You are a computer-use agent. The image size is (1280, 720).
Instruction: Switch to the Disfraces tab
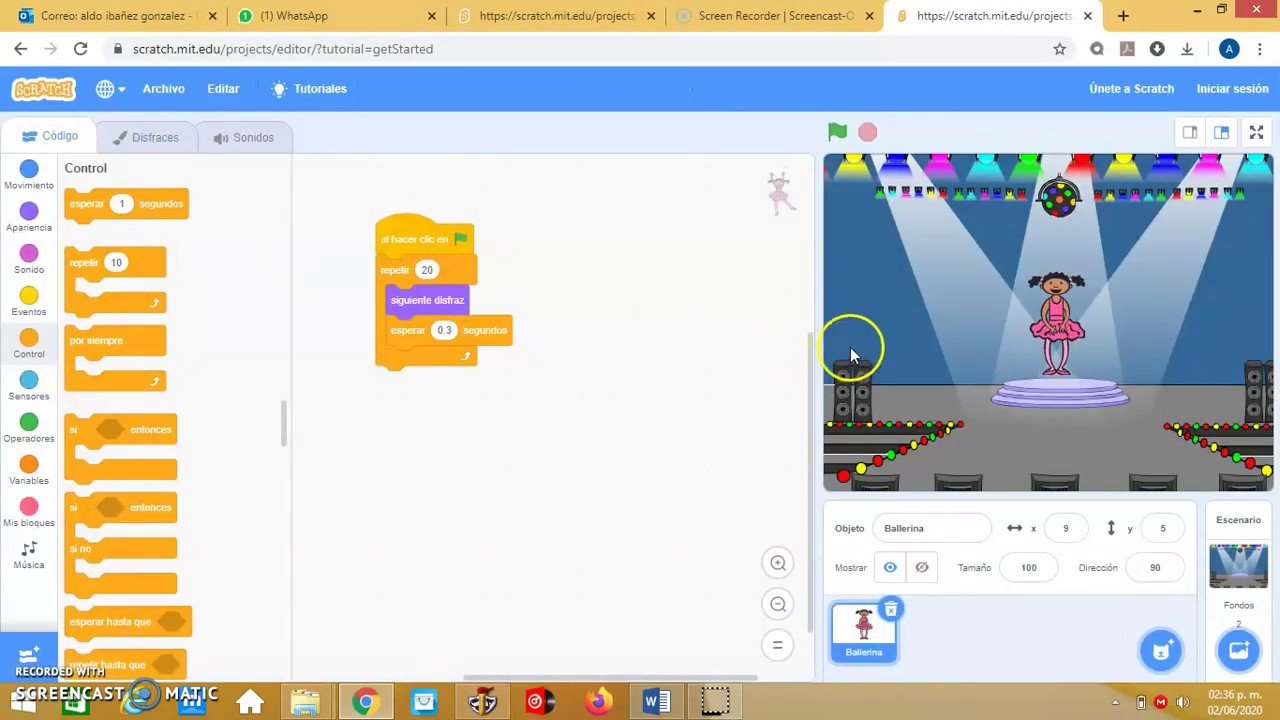coord(146,137)
